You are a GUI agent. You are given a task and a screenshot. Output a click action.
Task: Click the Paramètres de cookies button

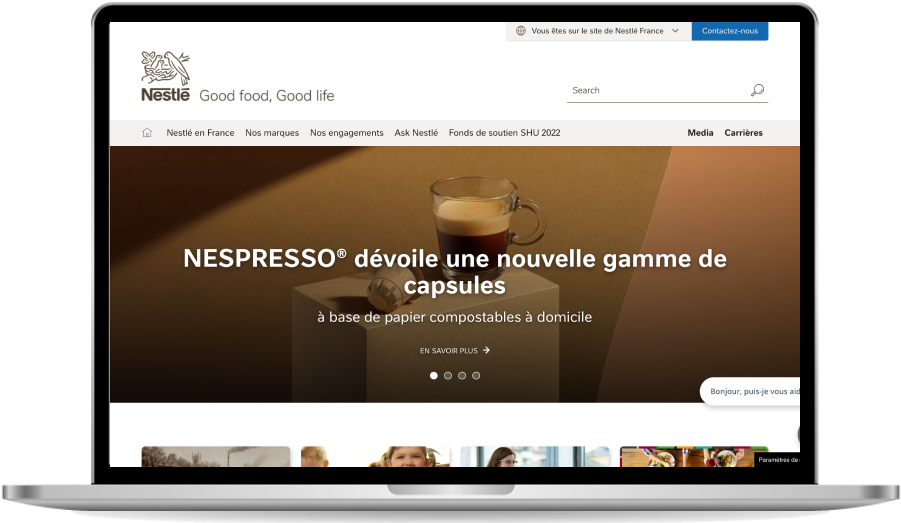coord(777,460)
